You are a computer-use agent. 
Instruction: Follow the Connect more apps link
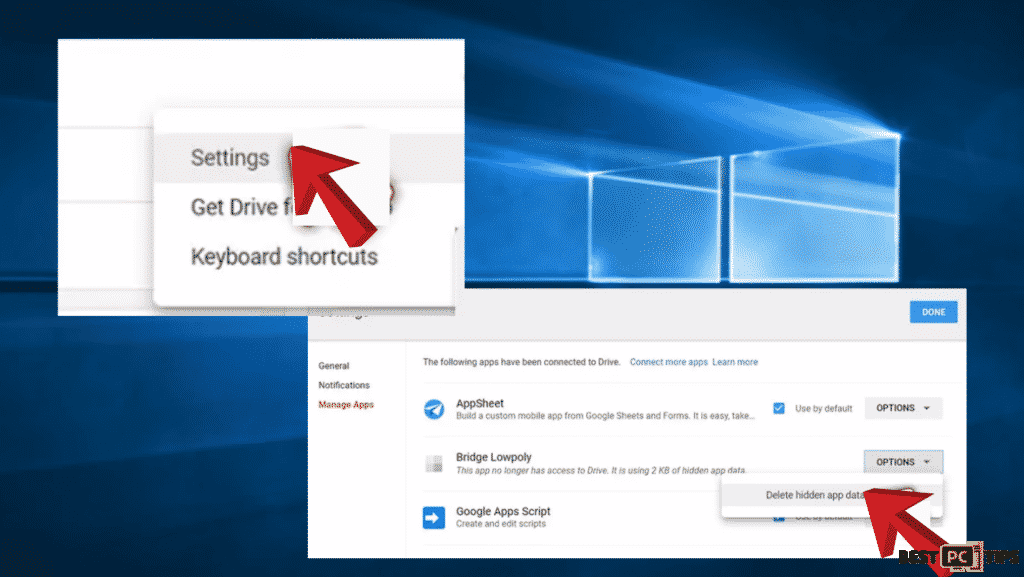[668, 362]
